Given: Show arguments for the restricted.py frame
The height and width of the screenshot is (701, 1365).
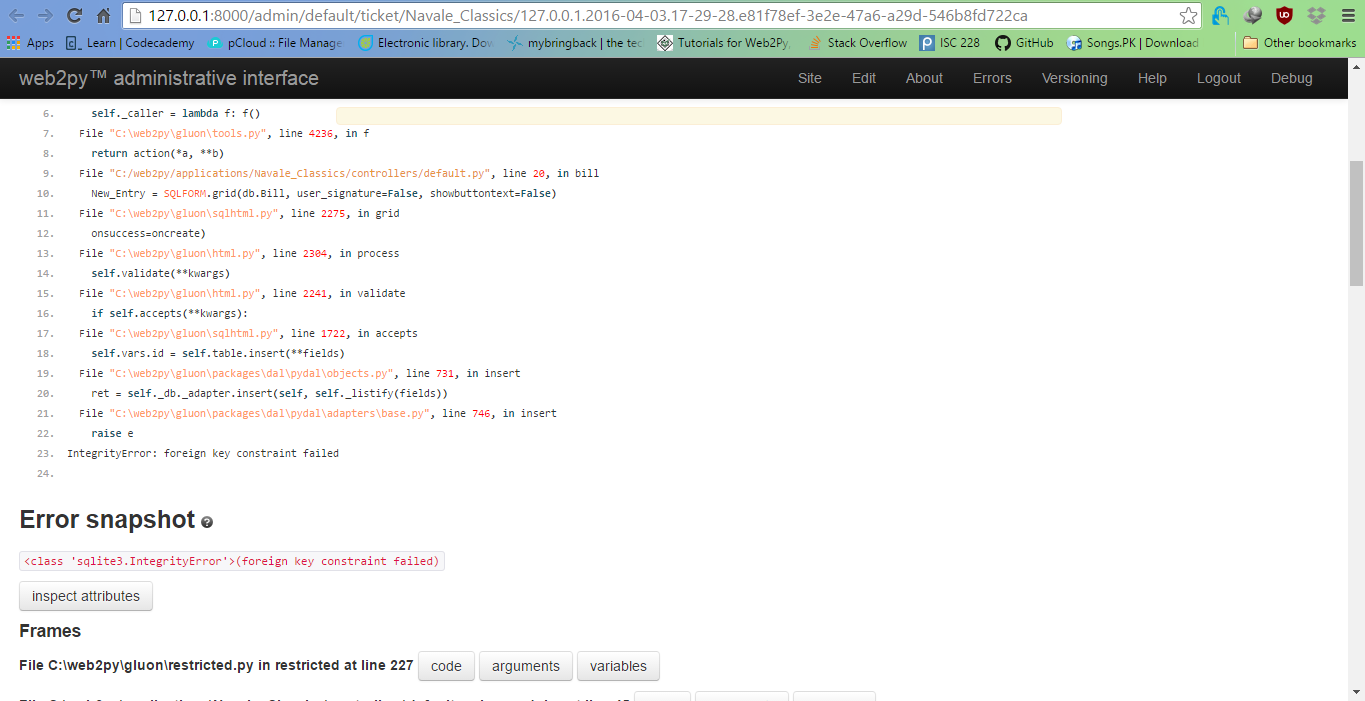Looking at the screenshot, I should pyautogui.click(x=526, y=666).
